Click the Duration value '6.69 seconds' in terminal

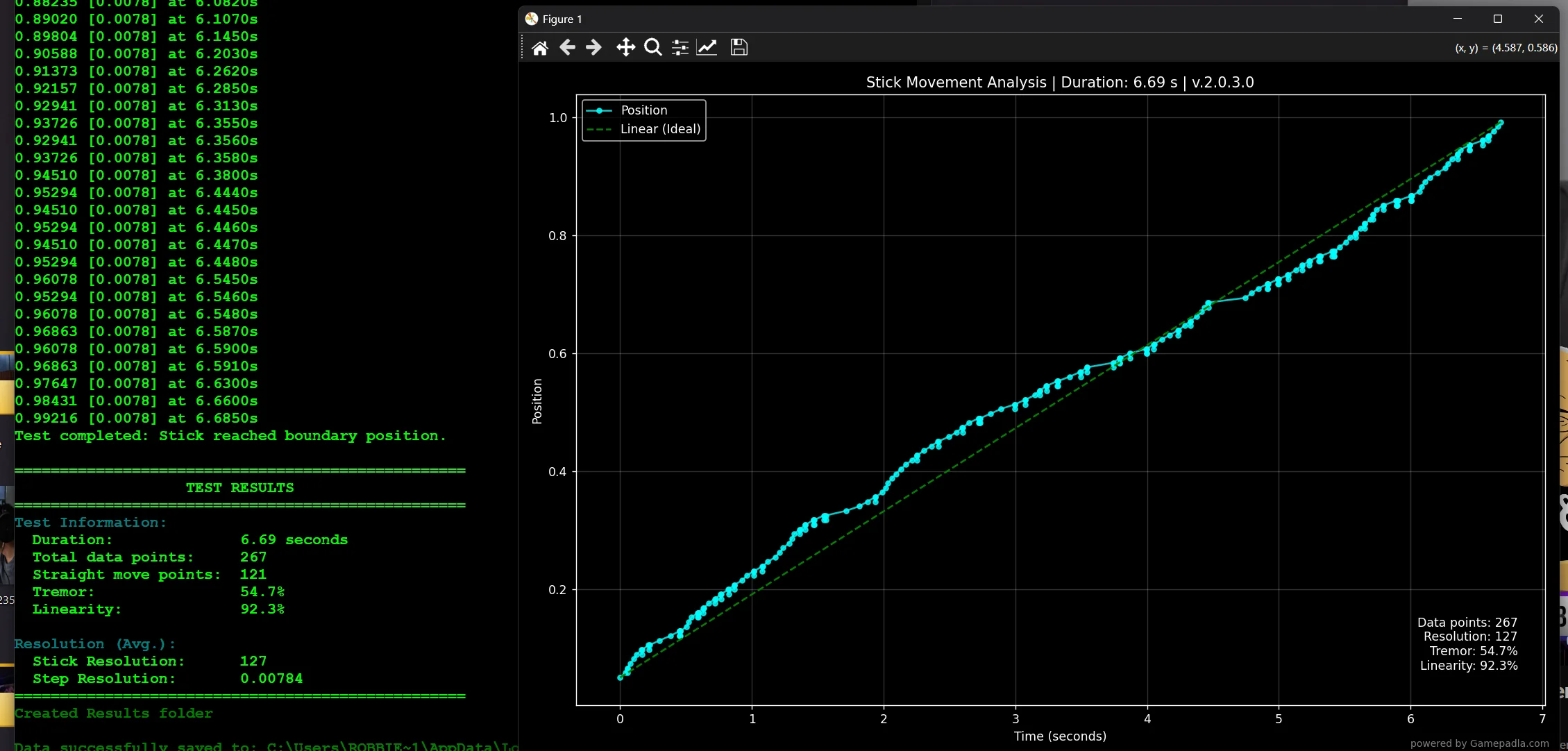point(294,539)
